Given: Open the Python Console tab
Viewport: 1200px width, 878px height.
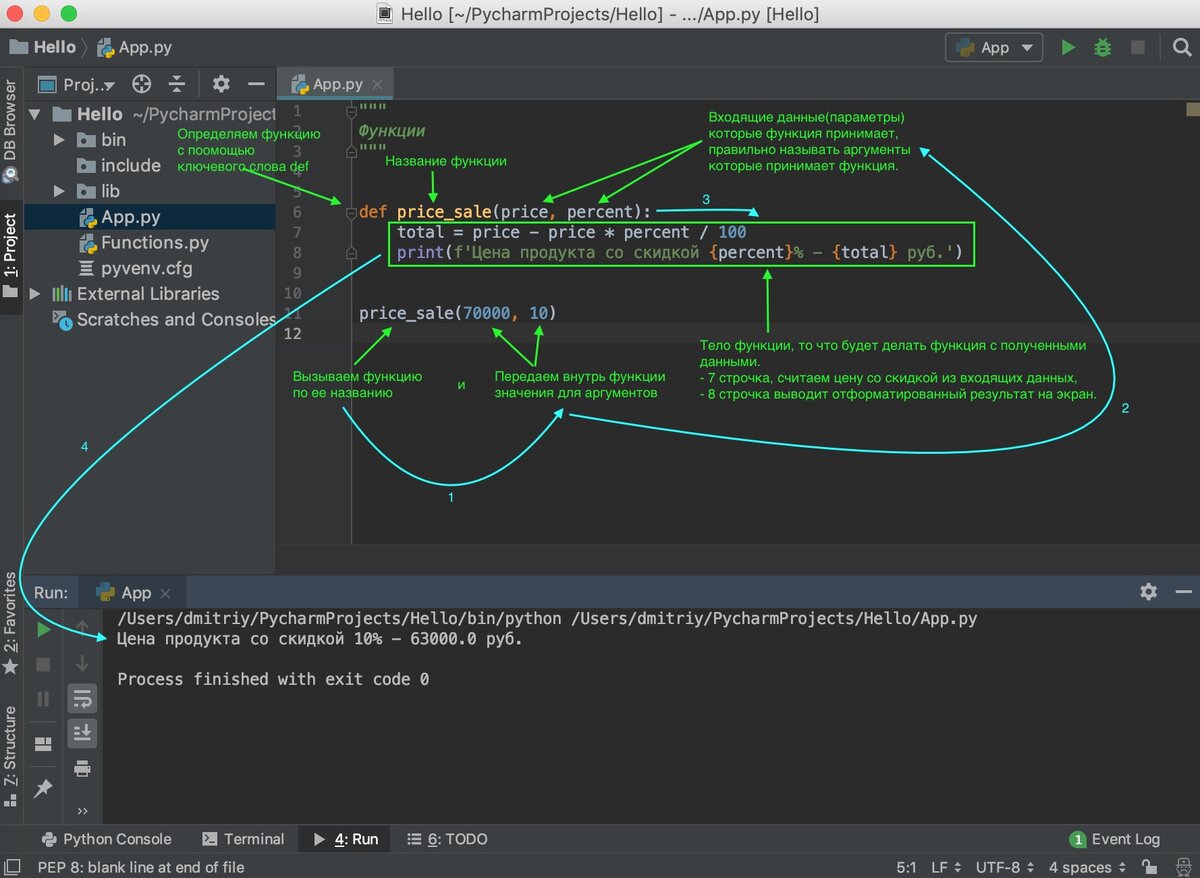Looking at the screenshot, I should click(106, 839).
